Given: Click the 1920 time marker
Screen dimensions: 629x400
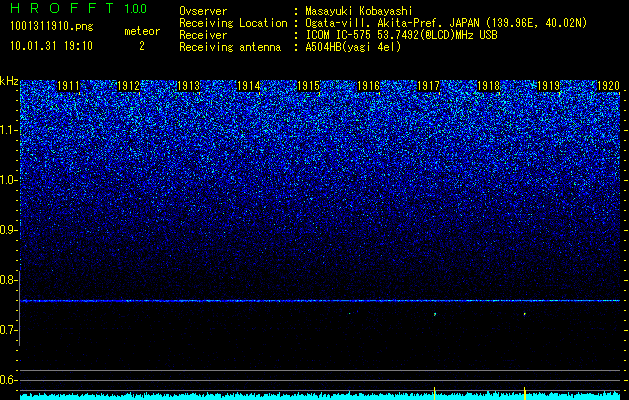Looking at the screenshot, I should click(609, 86).
